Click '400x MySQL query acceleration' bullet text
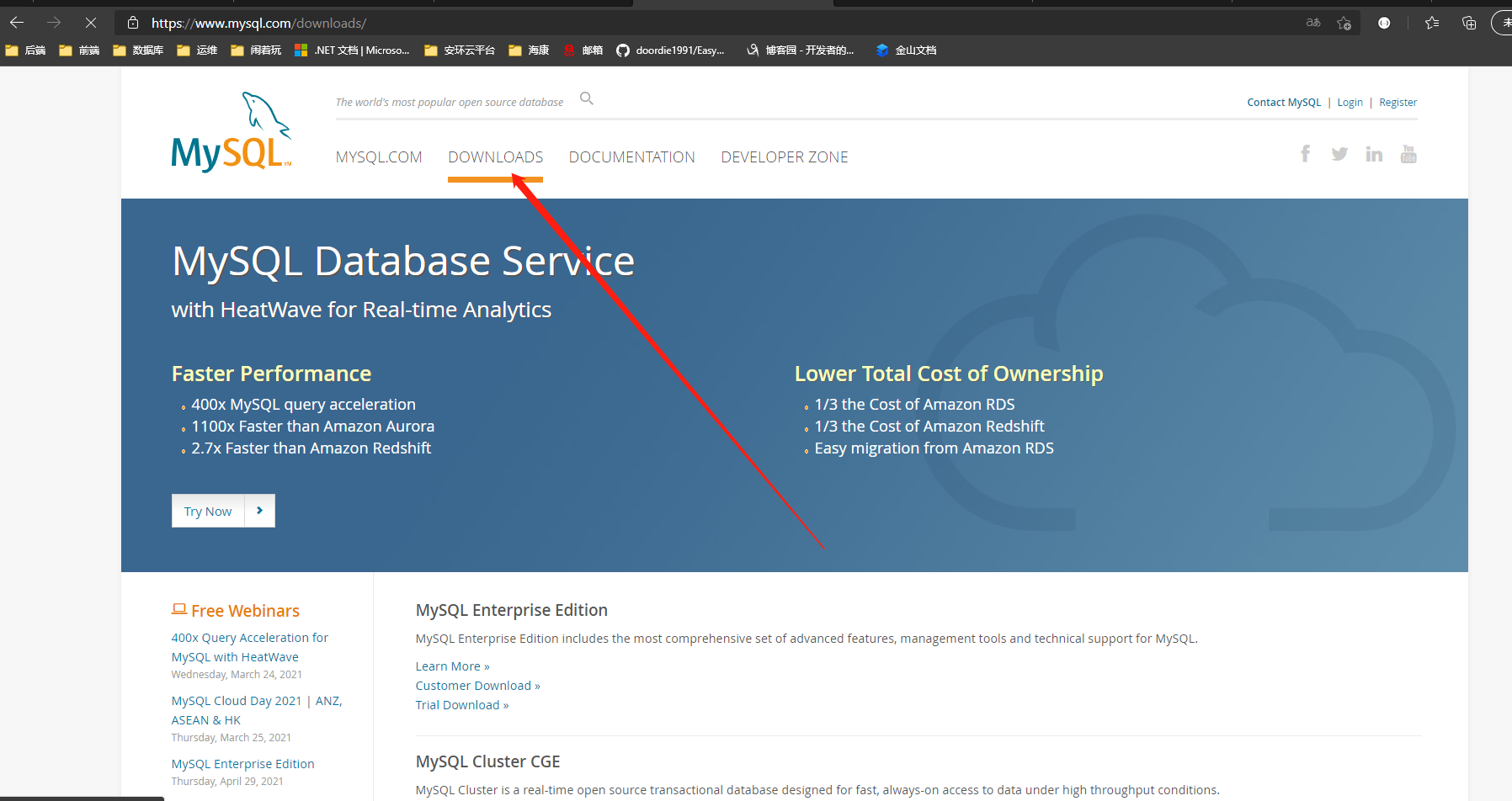This screenshot has width=1512, height=801. 303,405
